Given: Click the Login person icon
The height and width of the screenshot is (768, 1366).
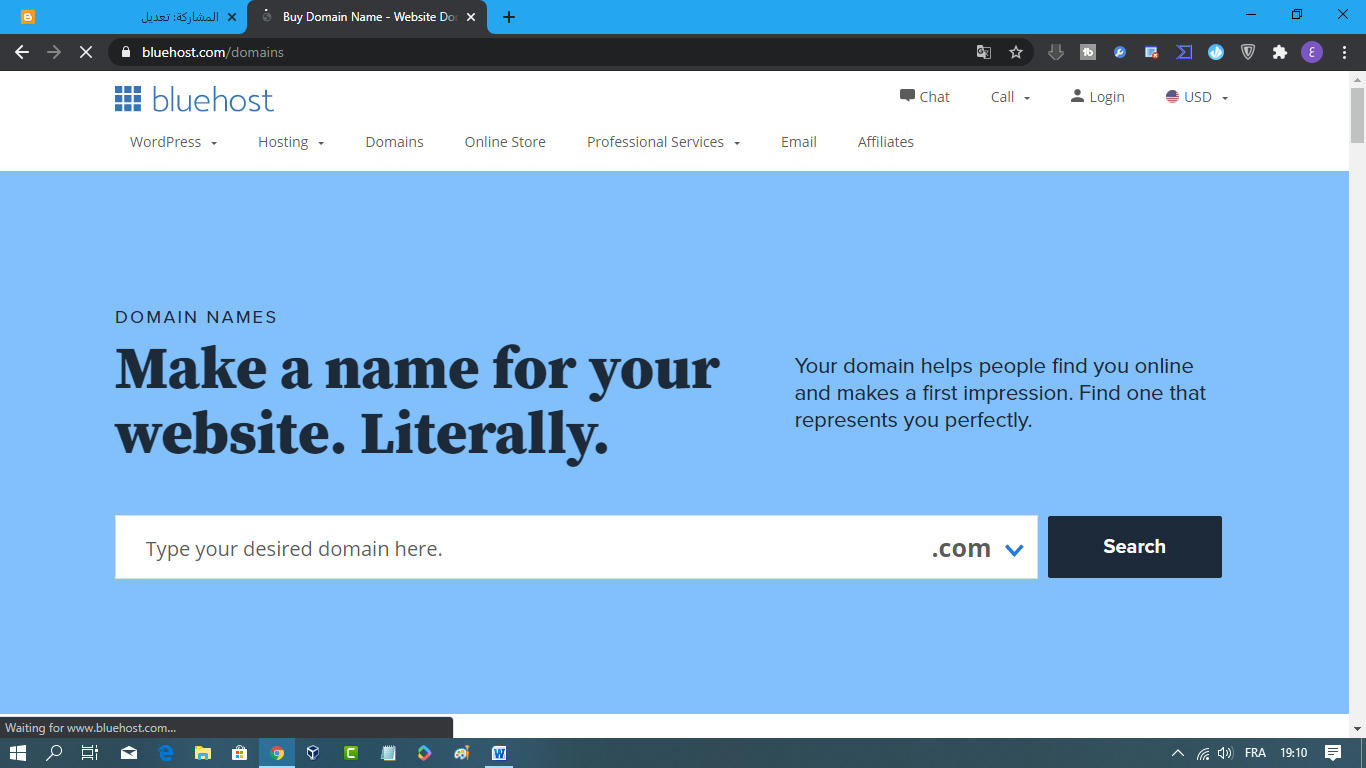Looking at the screenshot, I should [x=1077, y=96].
